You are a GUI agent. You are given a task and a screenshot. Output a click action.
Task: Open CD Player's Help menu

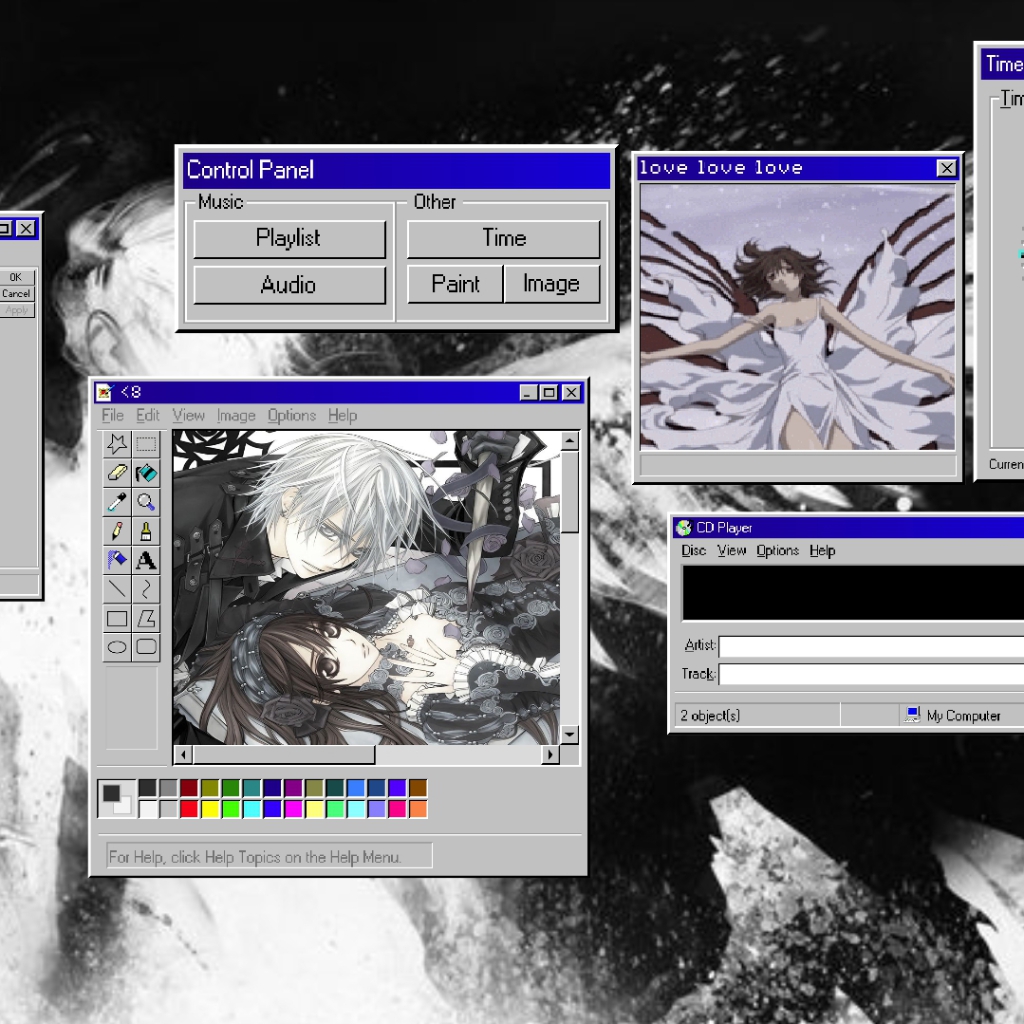click(822, 551)
